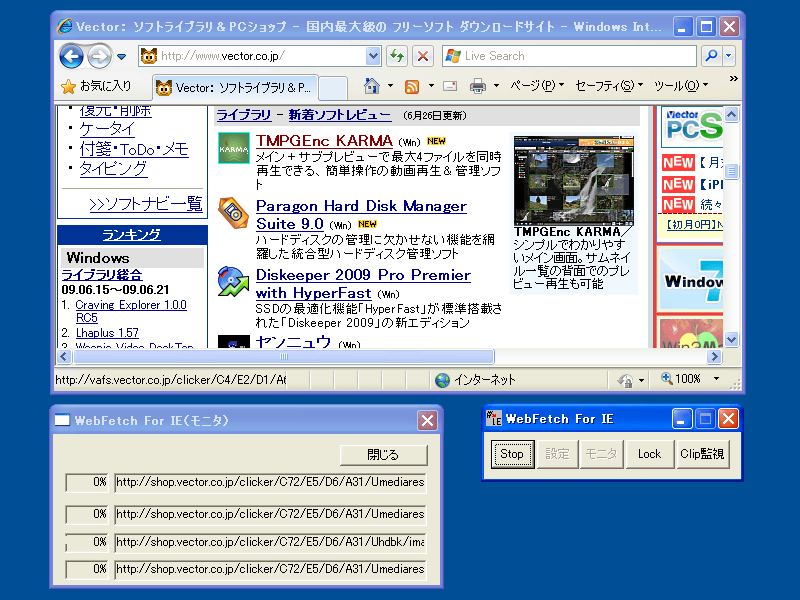Click the horizontal scrollbar thumb
The width and height of the screenshot is (800, 600).
pyautogui.click(x=284, y=357)
